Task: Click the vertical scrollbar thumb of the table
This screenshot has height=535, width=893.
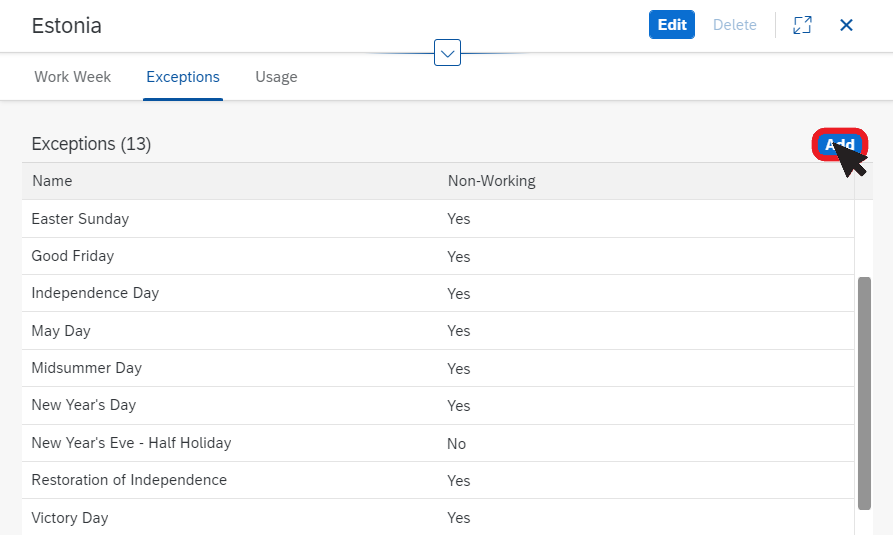Action: click(864, 393)
